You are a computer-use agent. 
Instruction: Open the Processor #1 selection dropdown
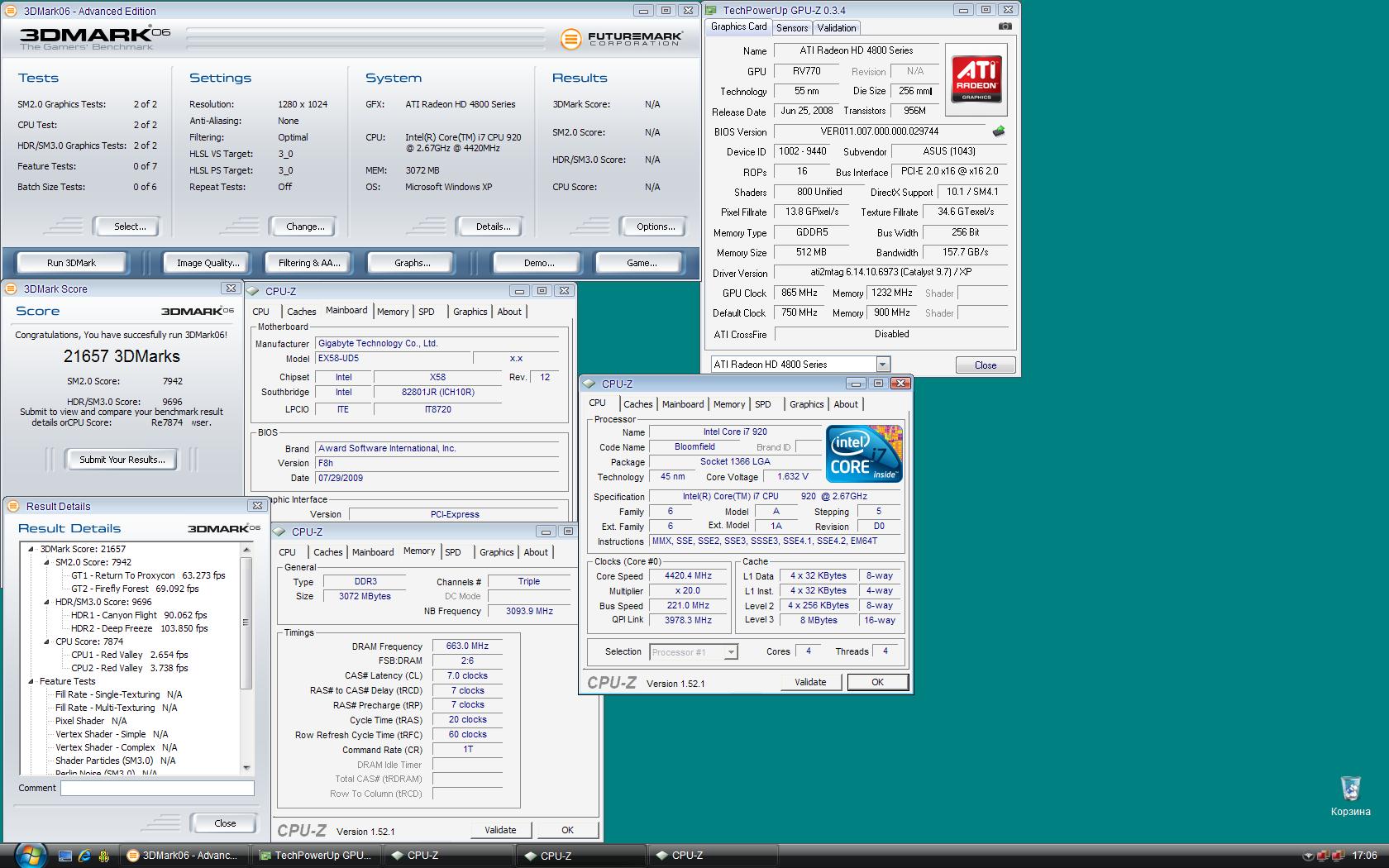click(x=730, y=652)
